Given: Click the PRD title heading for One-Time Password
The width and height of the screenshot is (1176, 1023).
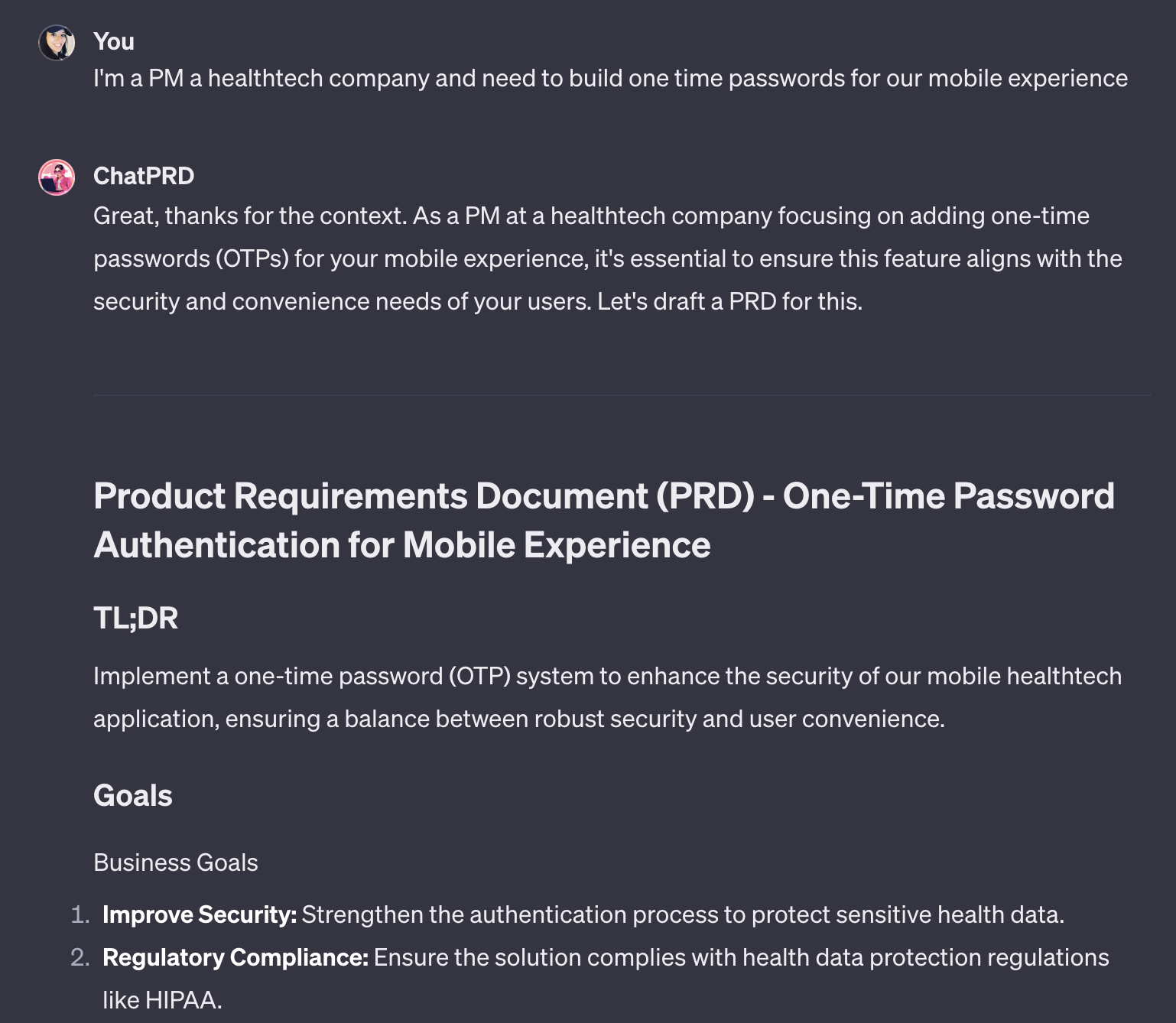Looking at the screenshot, I should (604, 520).
